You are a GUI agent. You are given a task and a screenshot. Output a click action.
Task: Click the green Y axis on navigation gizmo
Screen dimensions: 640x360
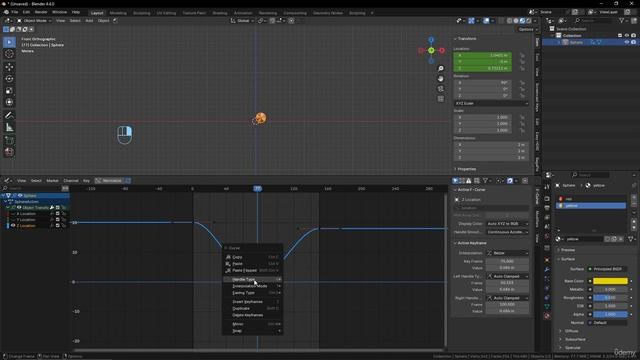tap(431, 50)
